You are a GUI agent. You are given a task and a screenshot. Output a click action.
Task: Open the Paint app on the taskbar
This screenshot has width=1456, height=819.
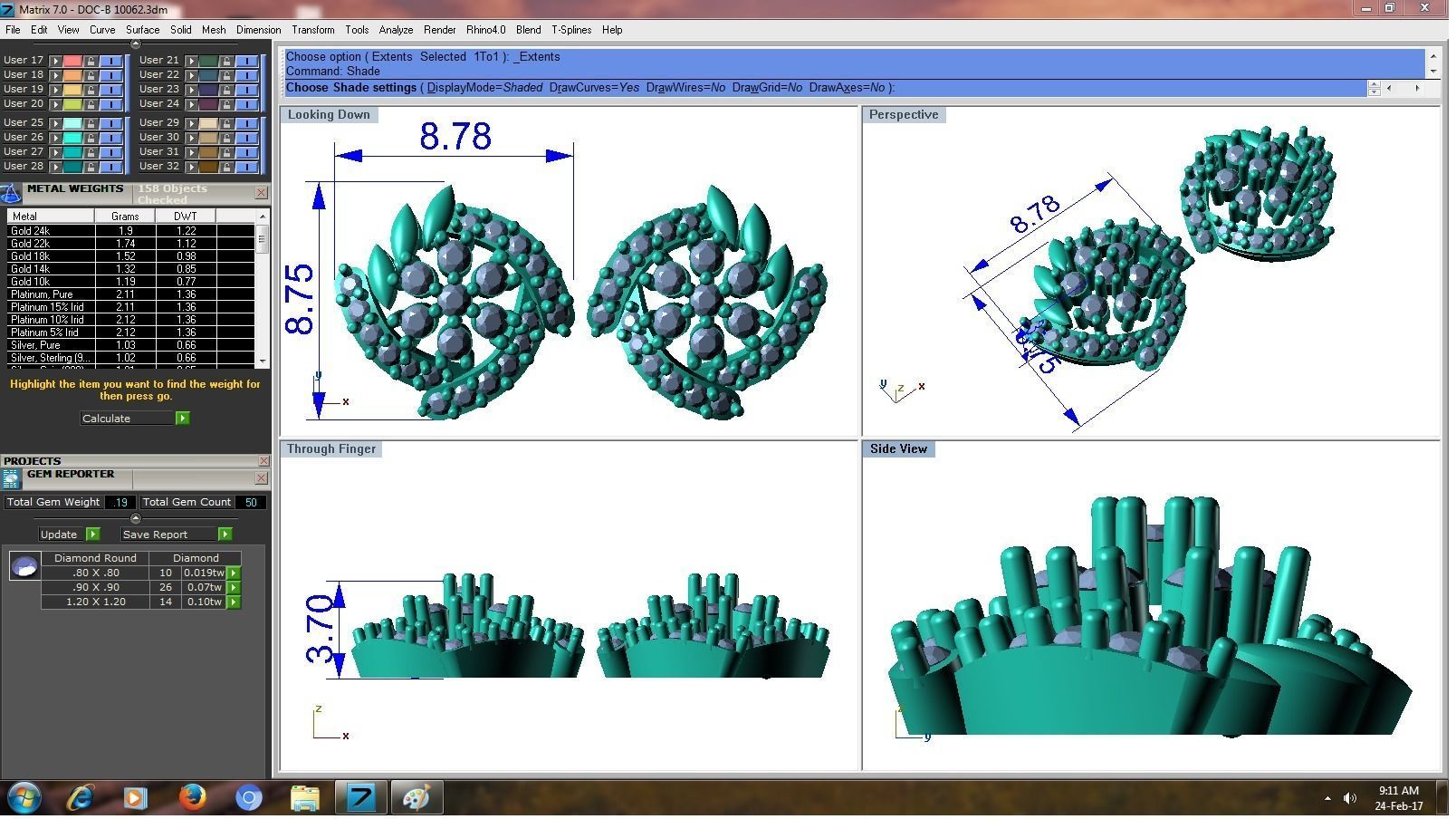(417, 800)
